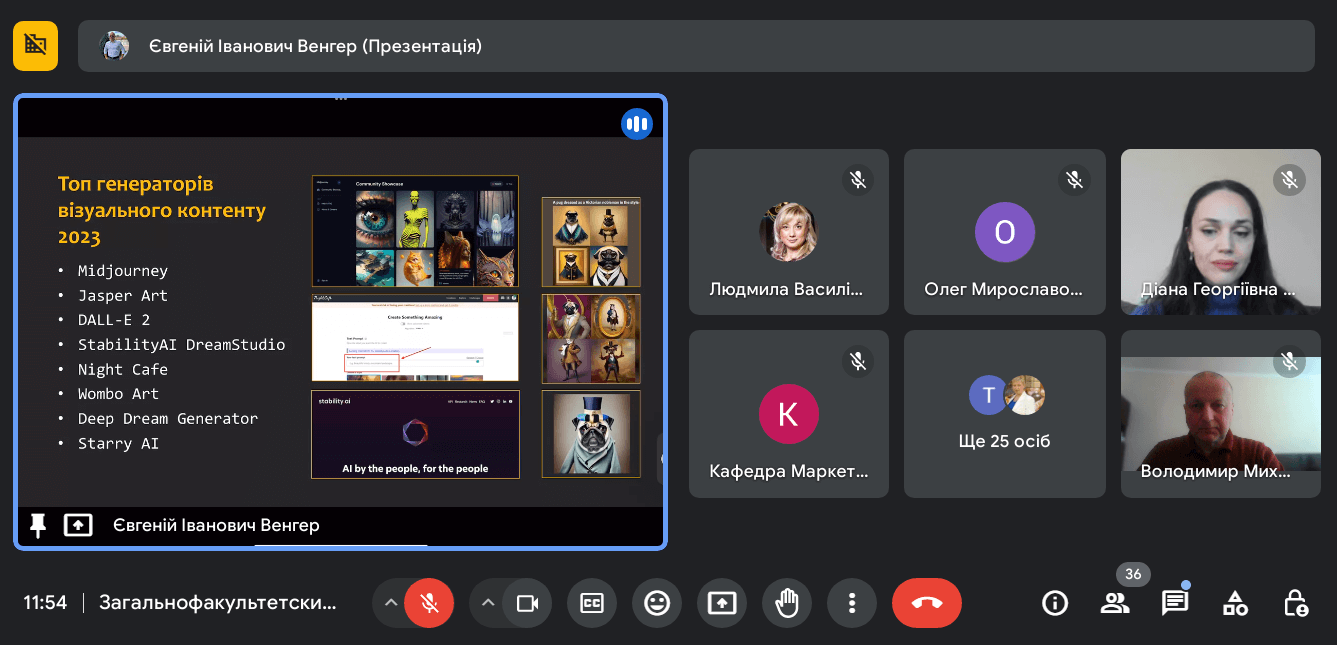
Task: Unmute the microphone with the red mic button
Action: 429,603
